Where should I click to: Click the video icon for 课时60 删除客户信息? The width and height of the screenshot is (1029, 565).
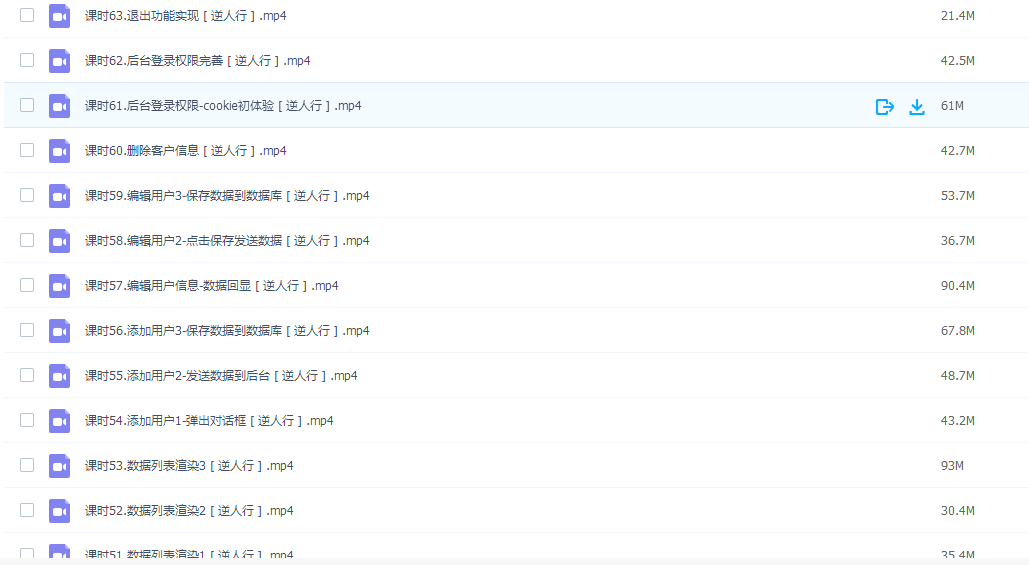coord(60,151)
